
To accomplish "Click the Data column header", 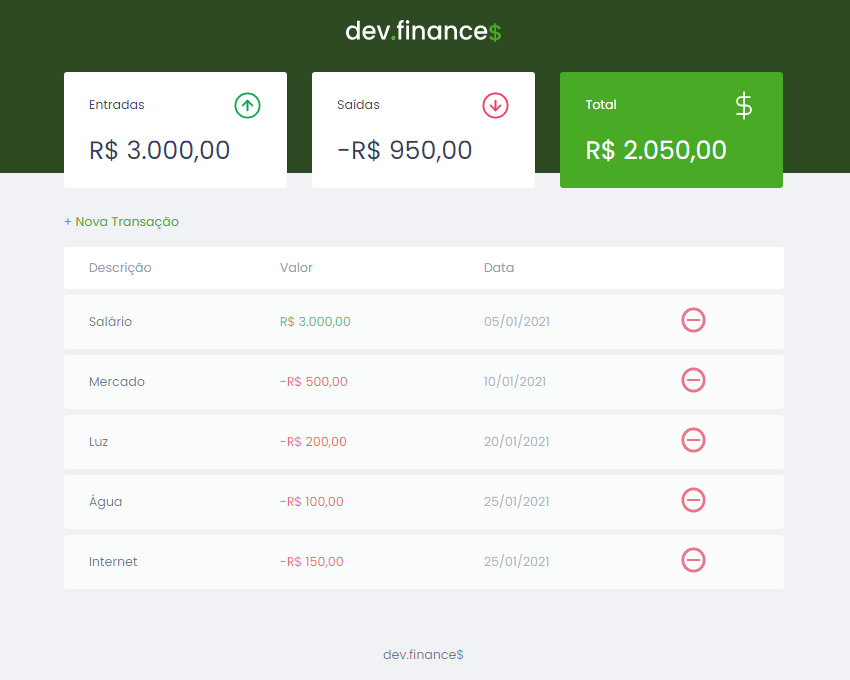I will (x=499, y=268).
